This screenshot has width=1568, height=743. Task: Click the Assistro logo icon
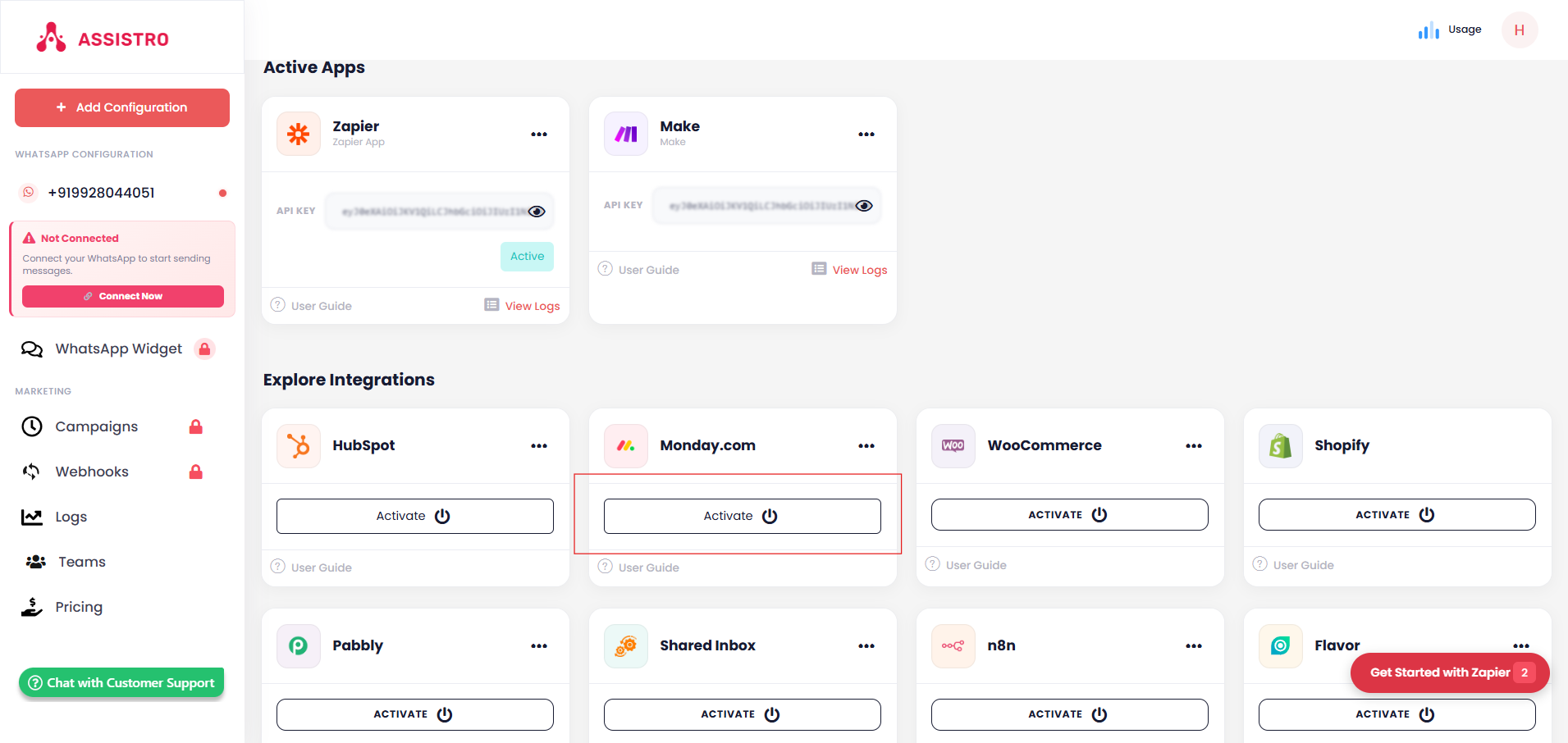point(51,38)
